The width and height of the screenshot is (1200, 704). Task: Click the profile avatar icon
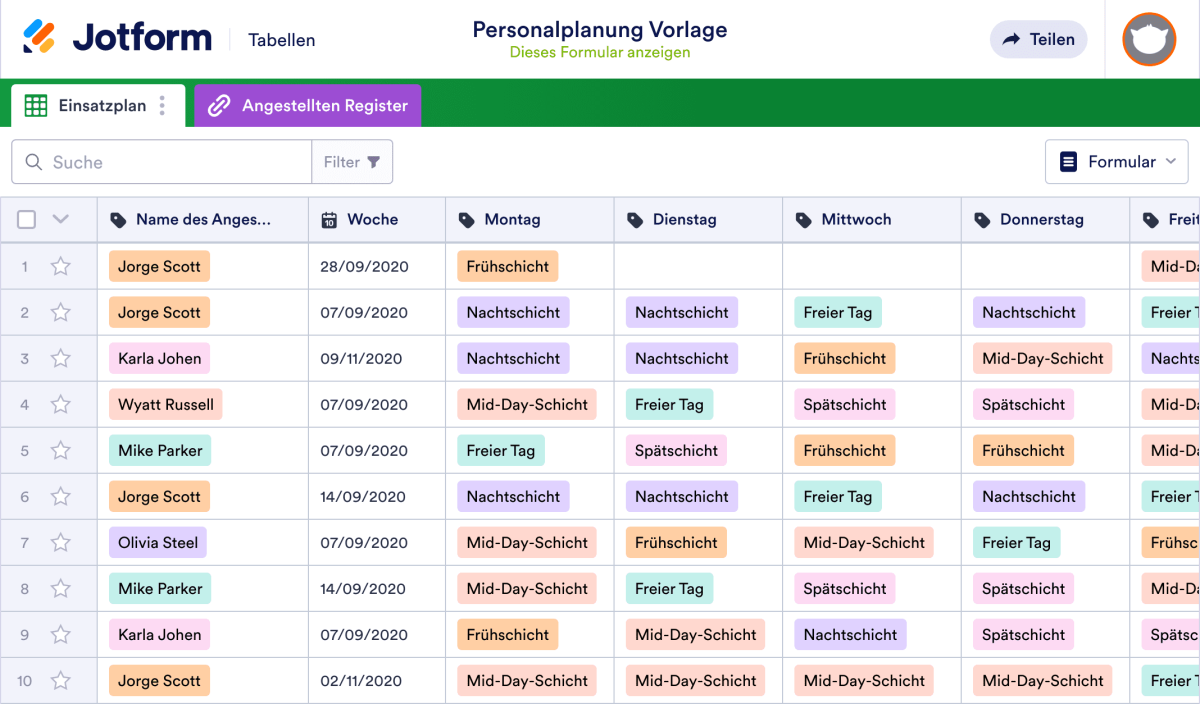click(1148, 40)
